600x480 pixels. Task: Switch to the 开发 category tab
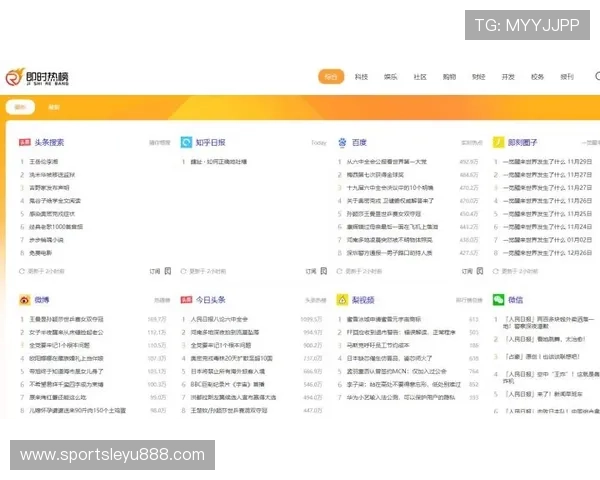(x=508, y=77)
